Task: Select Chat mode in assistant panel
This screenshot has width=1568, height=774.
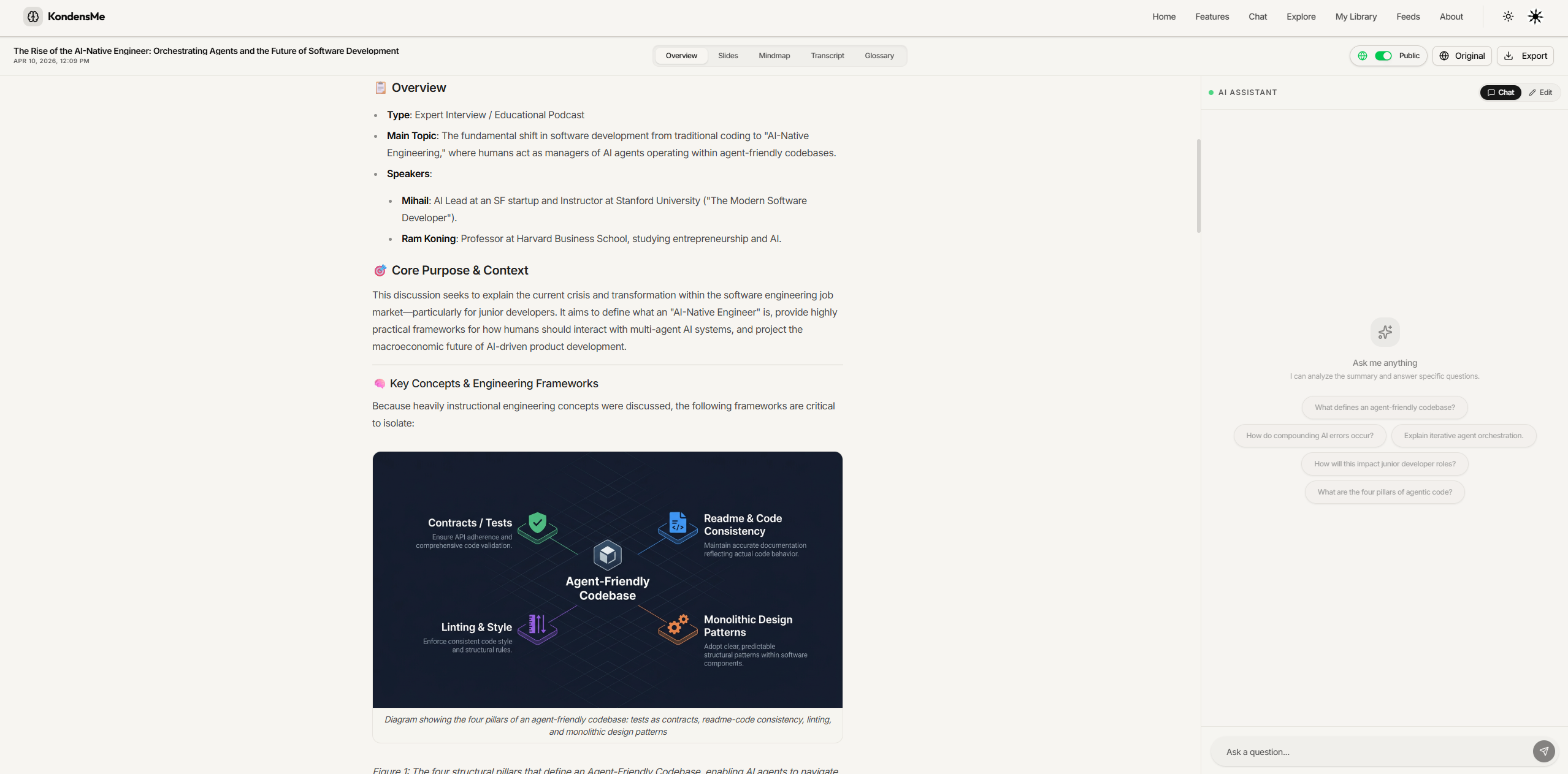Action: tap(1501, 93)
